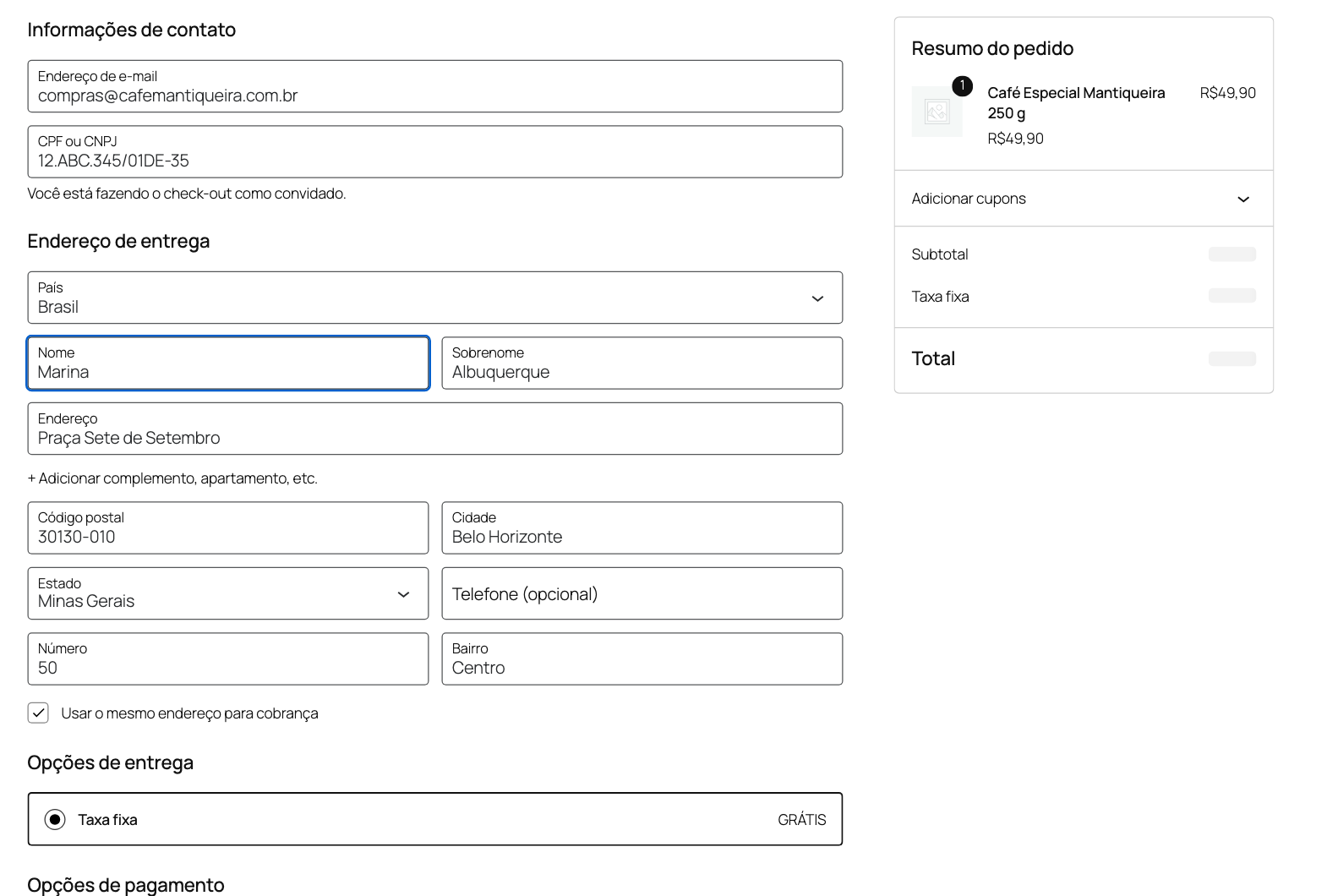The width and height of the screenshot is (1327, 896).
Task: Open the Estado dropdown showing Minas Gerais
Action: coord(228,593)
